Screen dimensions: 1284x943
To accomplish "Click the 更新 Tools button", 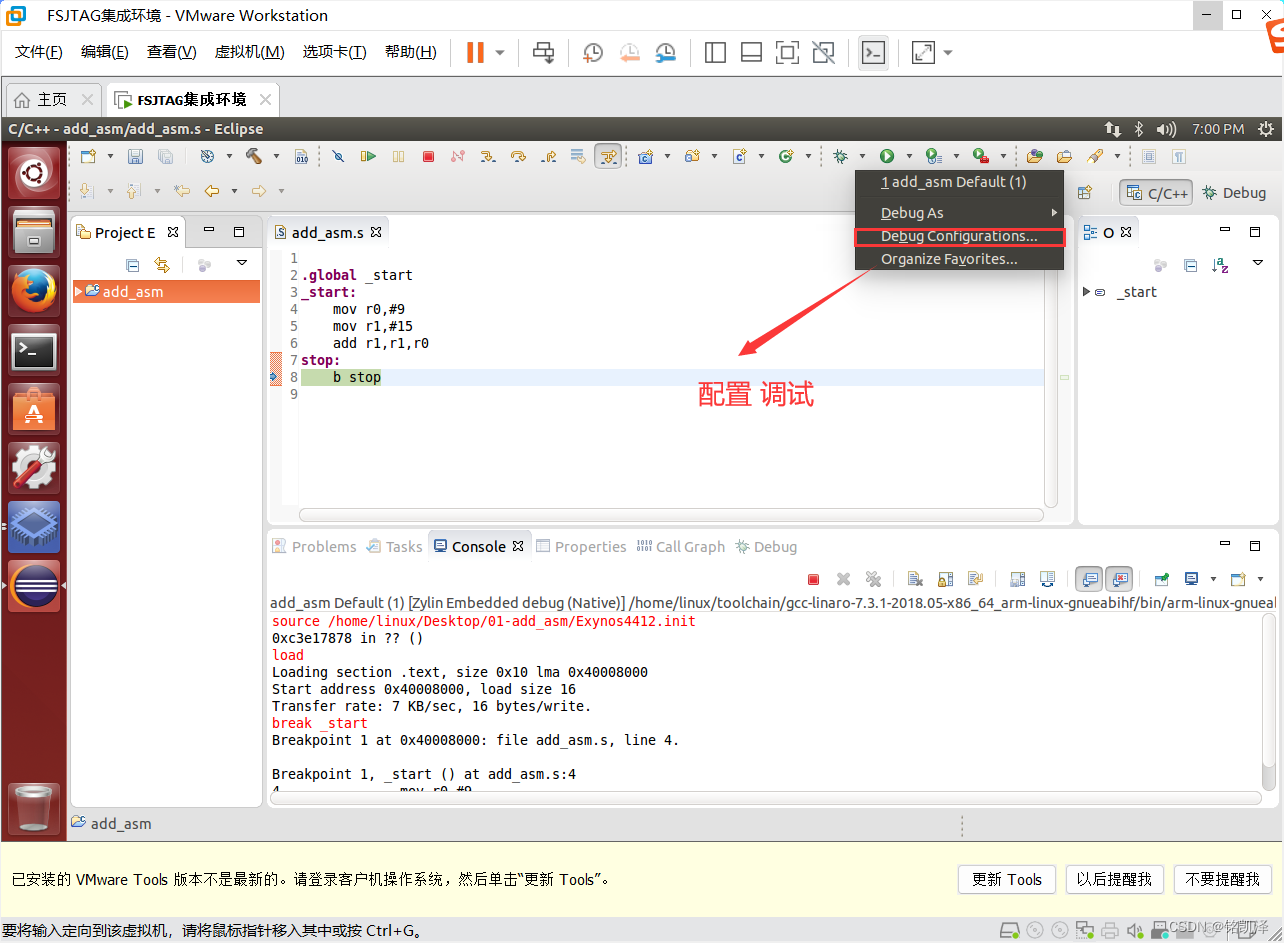I will click(1006, 879).
